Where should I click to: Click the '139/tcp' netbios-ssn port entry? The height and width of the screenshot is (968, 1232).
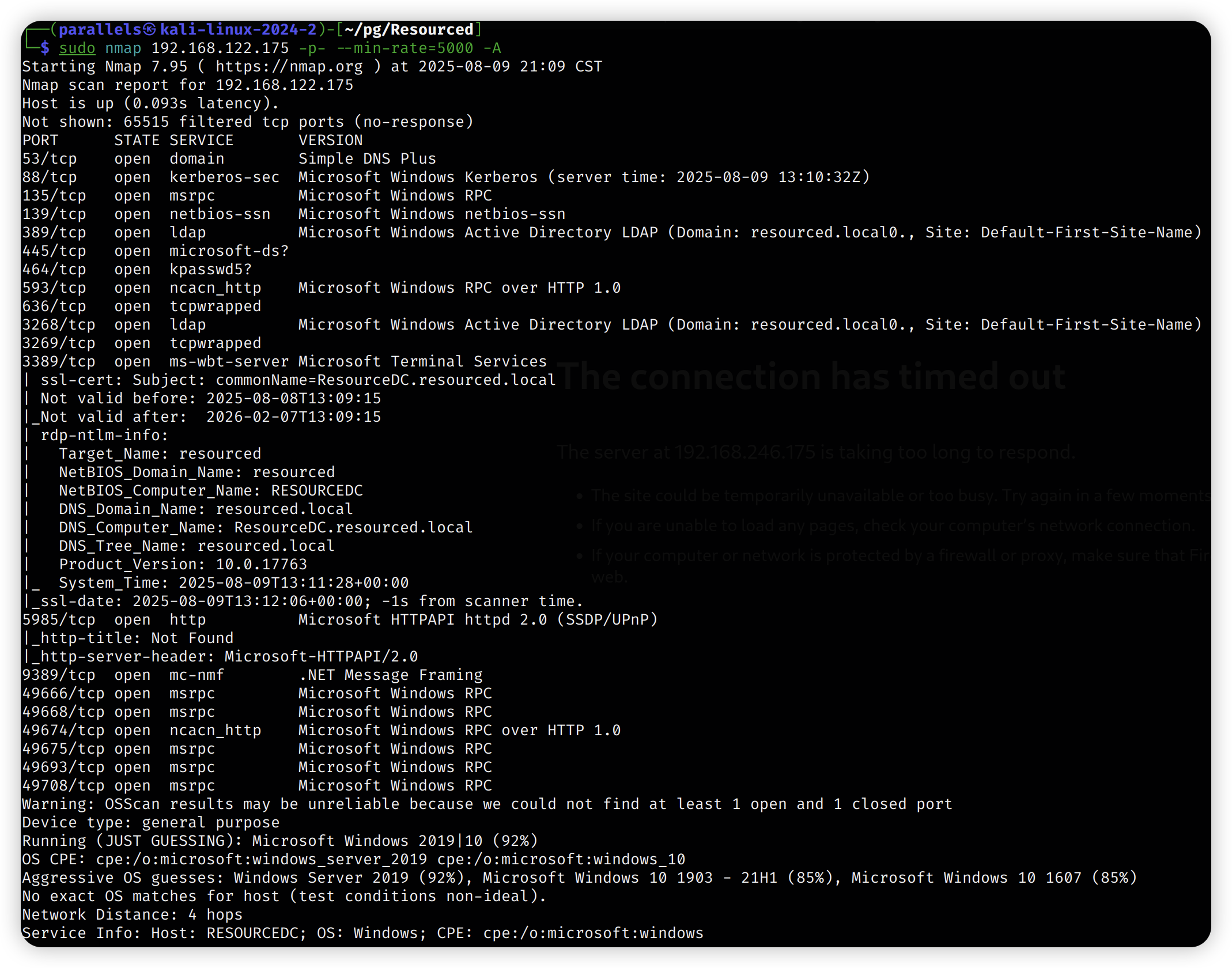tap(54, 214)
